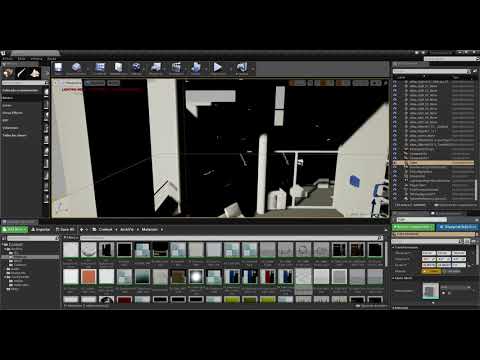This screenshot has width=480, height=360.
Task: Click blue Blueprint/Add Script button
Action: point(457,227)
